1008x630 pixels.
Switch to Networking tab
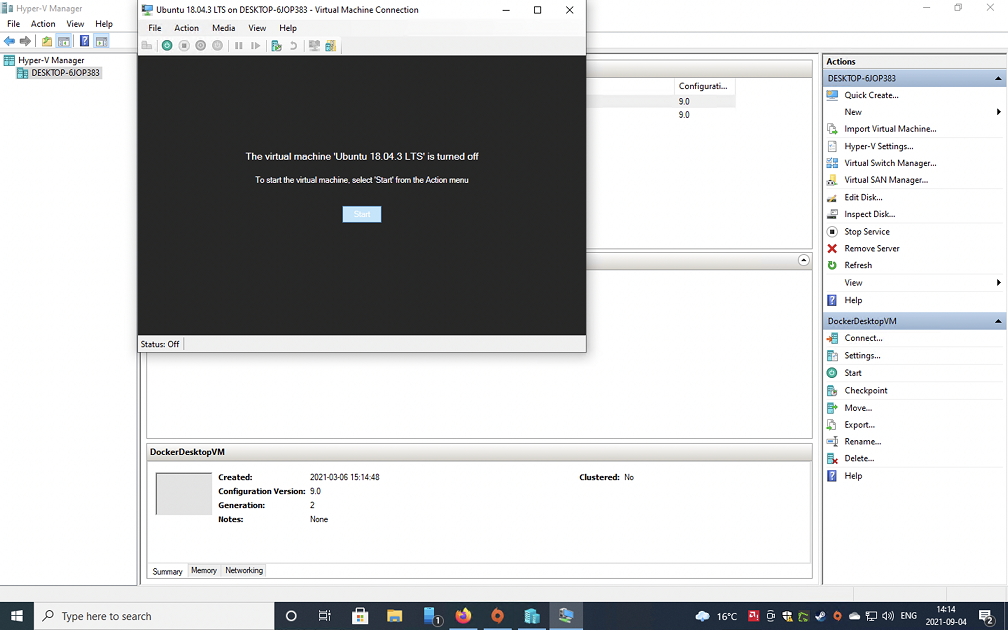point(244,570)
